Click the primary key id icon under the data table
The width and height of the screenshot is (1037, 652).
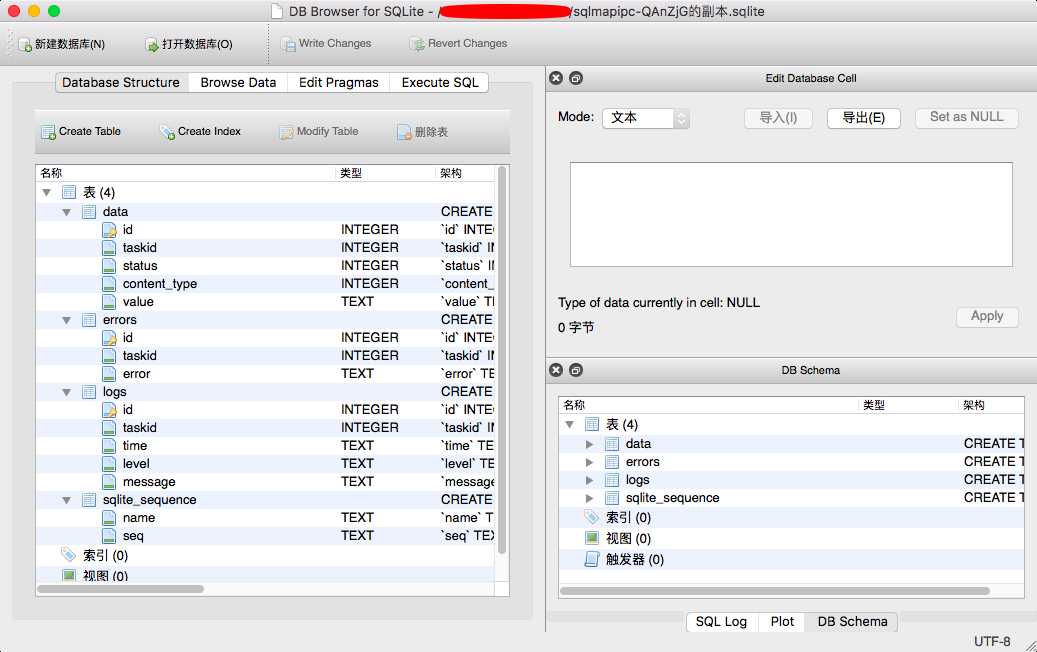pyautogui.click(x=109, y=229)
